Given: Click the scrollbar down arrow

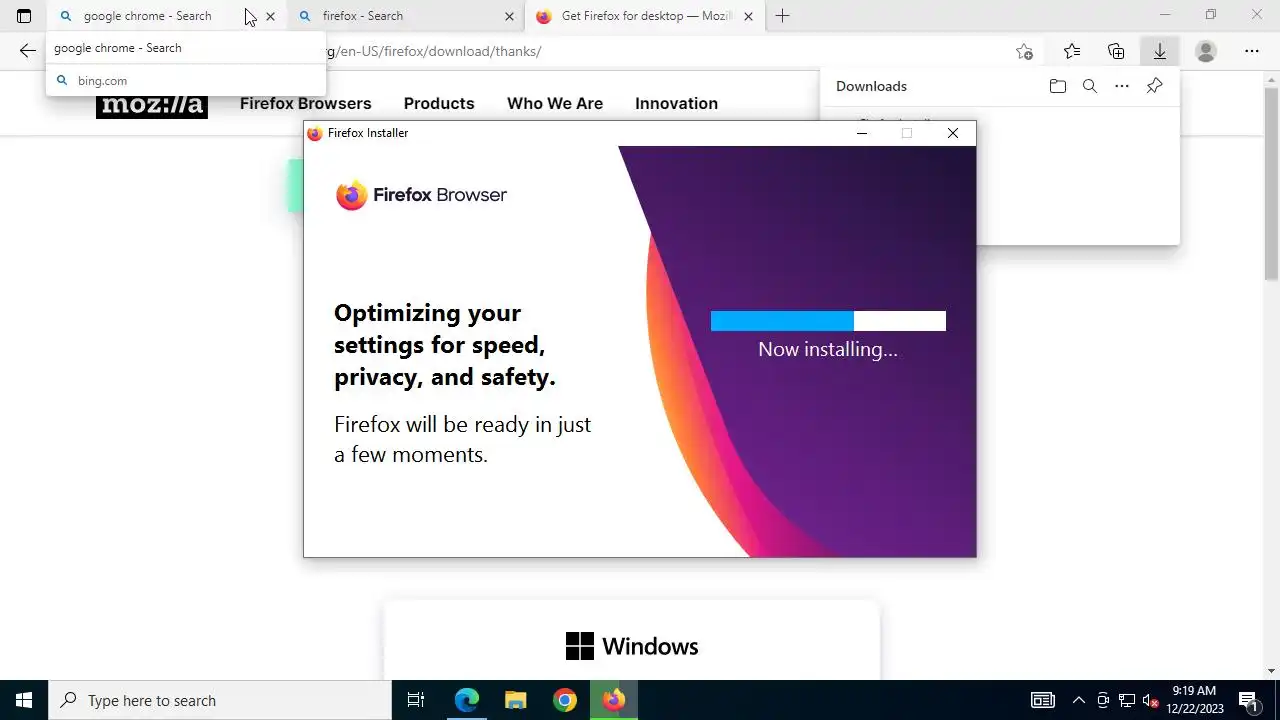Looking at the screenshot, I should pos(1271,671).
